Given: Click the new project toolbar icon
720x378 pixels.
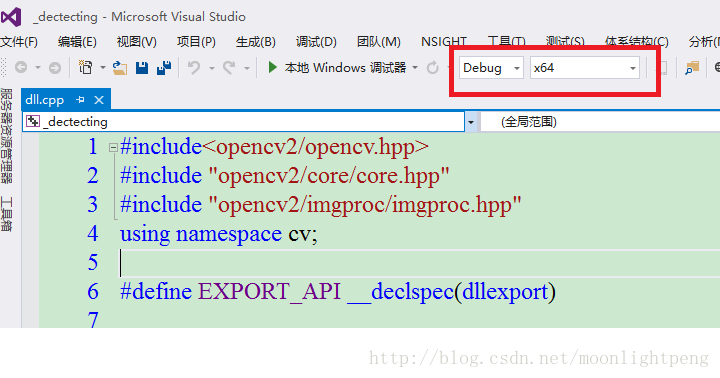Looking at the screenshot, I should (x=85, y=68).
